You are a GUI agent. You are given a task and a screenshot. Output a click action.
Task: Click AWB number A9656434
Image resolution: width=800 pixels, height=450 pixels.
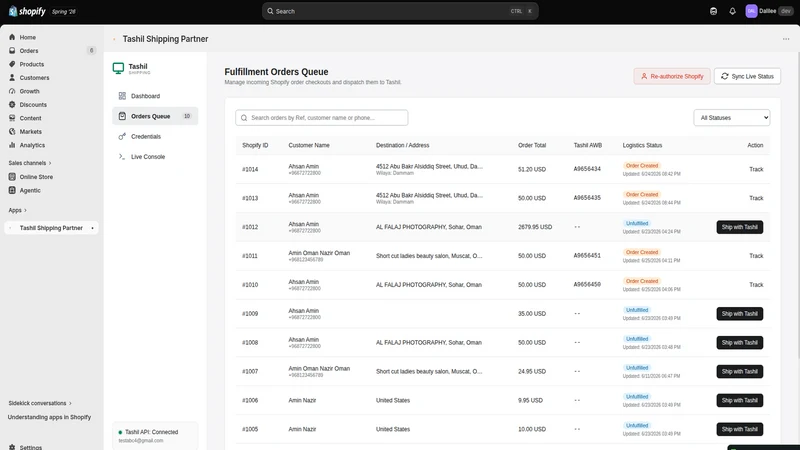click(587, 169)
